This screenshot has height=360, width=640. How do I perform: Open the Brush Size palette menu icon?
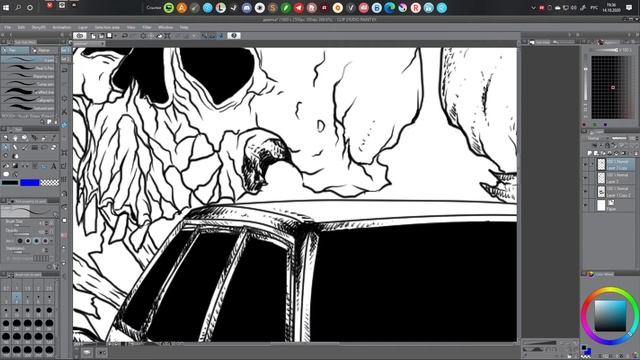click(x=4, y=275)
